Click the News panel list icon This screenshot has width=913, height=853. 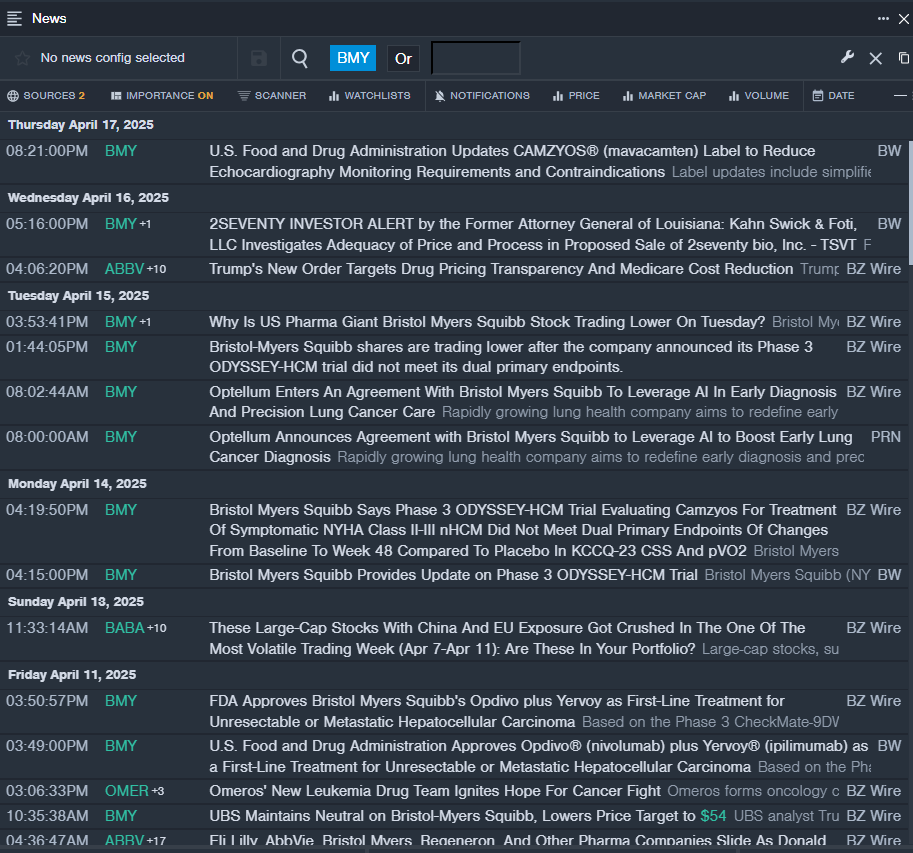tap(15, 18)
